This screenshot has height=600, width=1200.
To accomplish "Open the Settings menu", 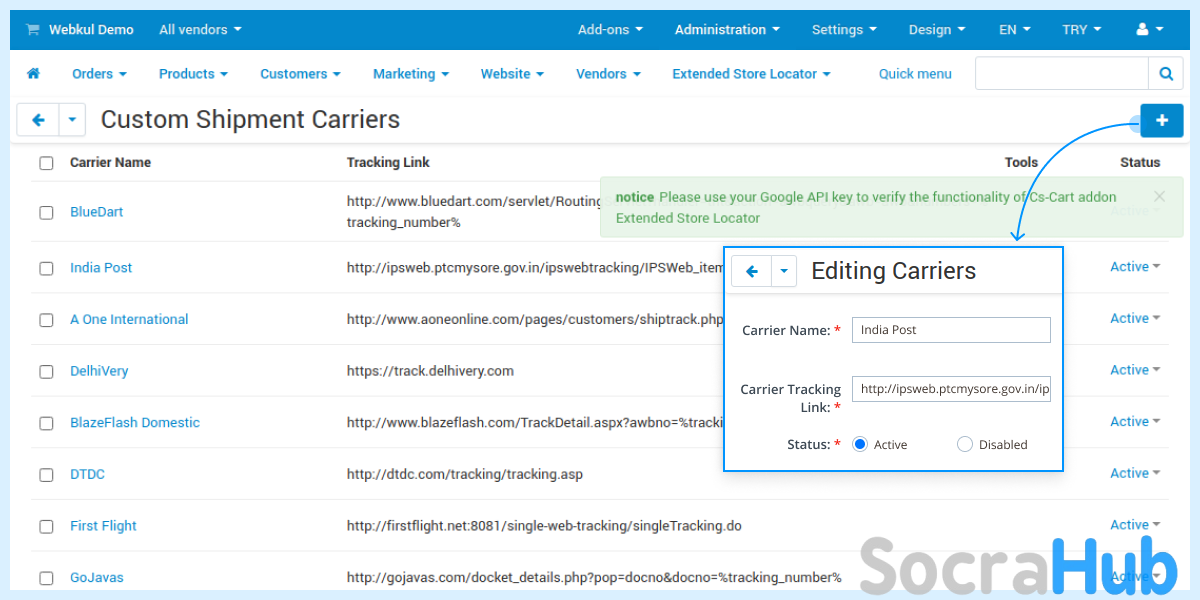I will coord(844,30).
